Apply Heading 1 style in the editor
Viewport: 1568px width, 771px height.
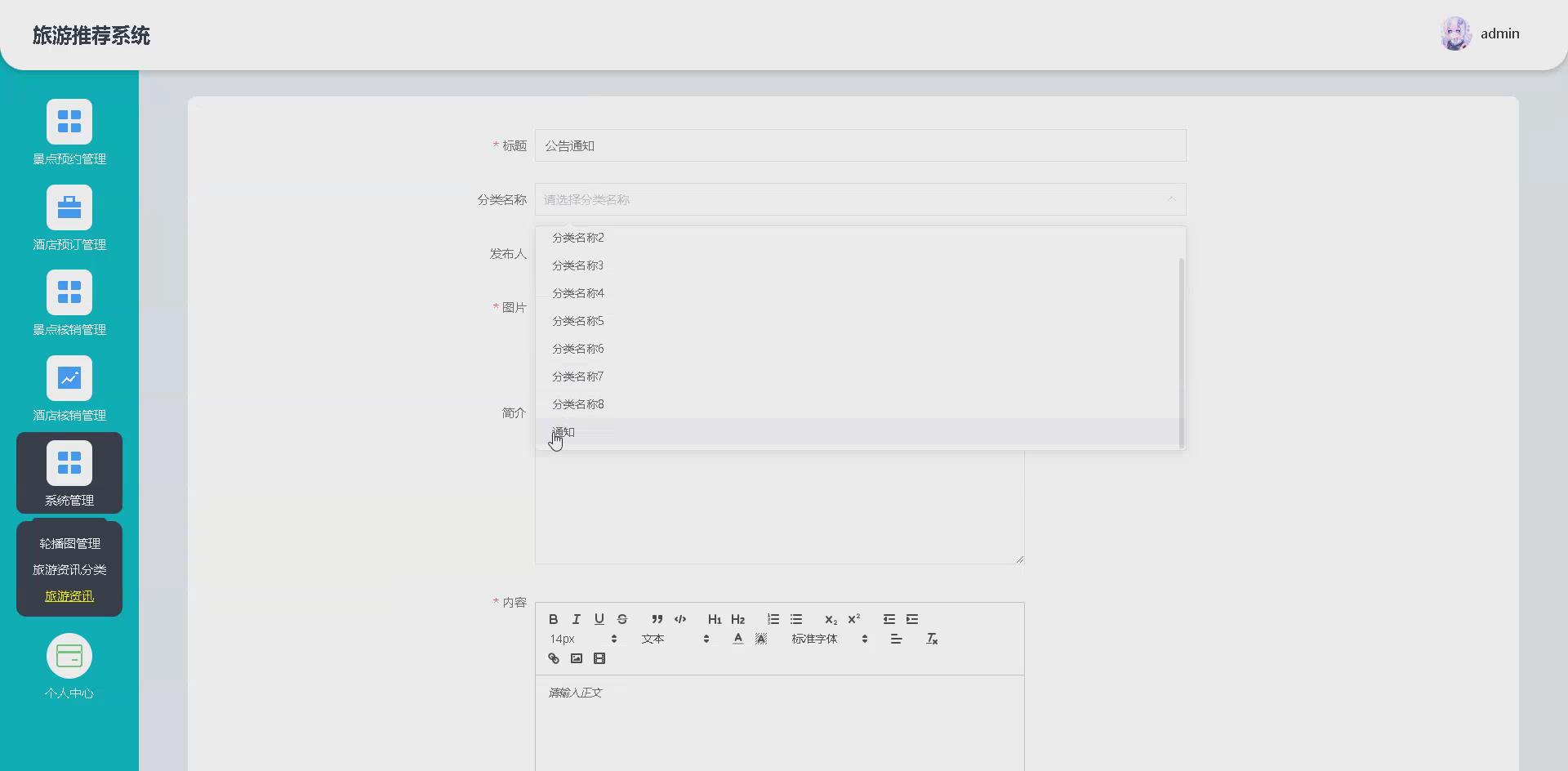click(x=715, y=619)
